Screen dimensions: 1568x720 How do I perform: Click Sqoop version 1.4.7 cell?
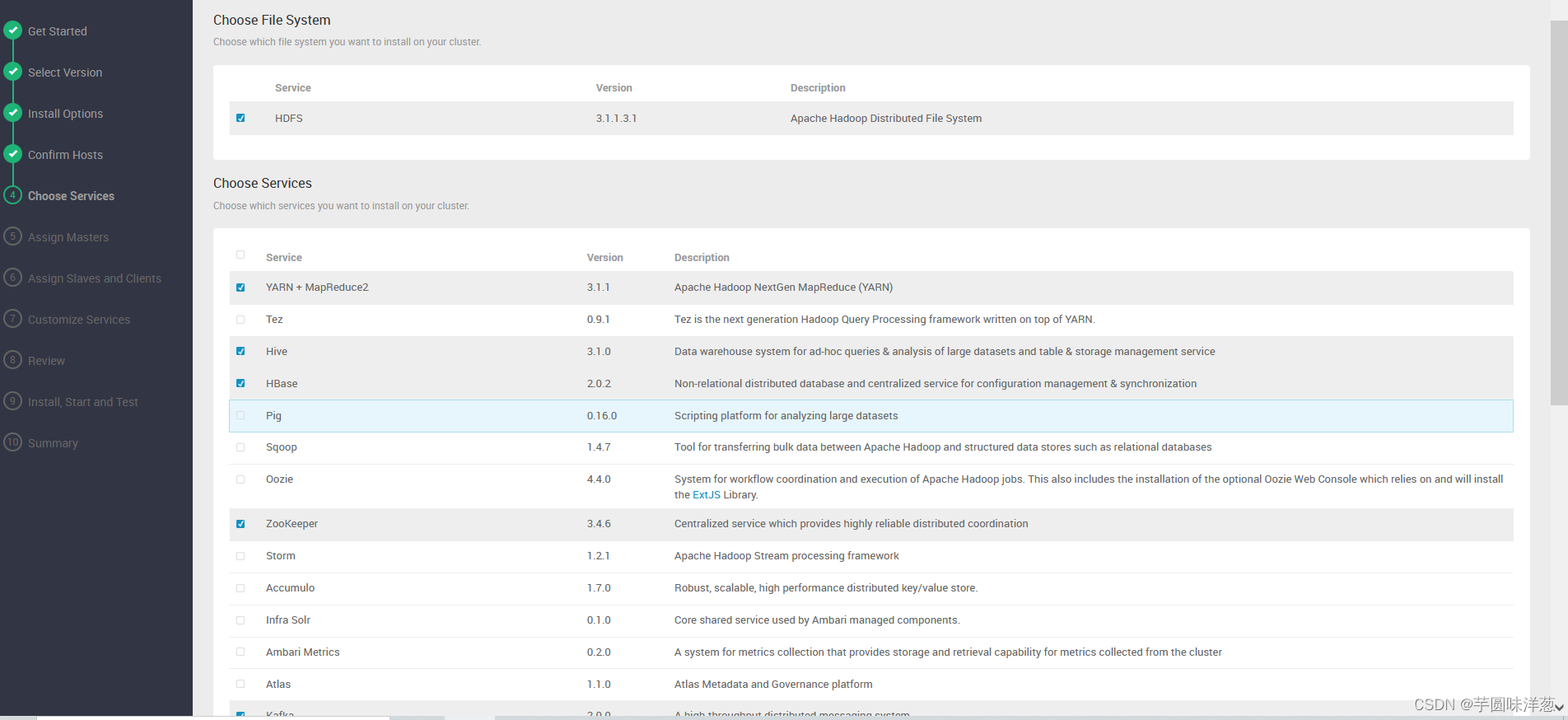599,447
